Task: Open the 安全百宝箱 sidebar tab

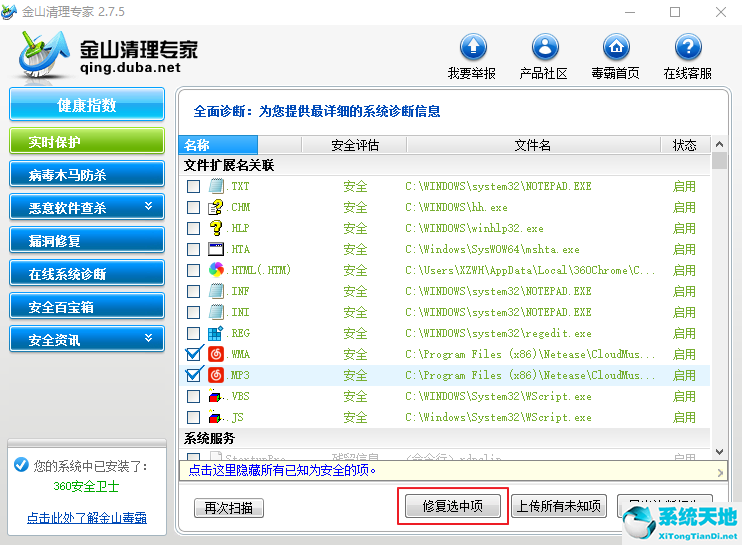Action: [x=87, y=306]
